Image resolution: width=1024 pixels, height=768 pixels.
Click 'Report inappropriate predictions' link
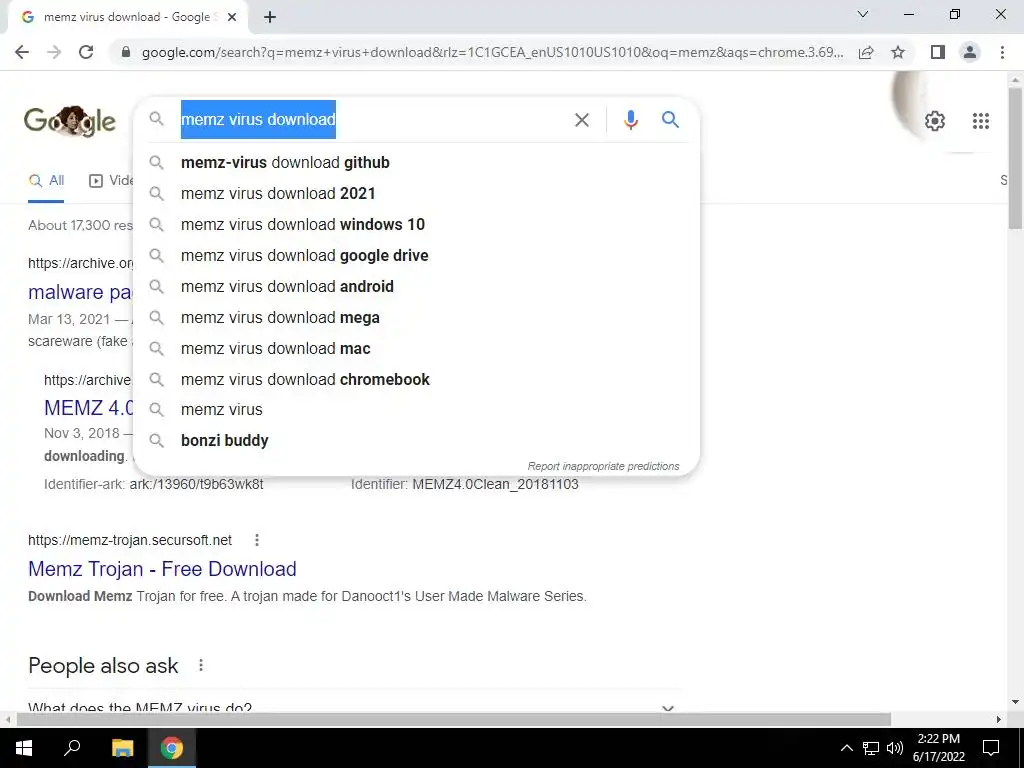click(603, 466)
